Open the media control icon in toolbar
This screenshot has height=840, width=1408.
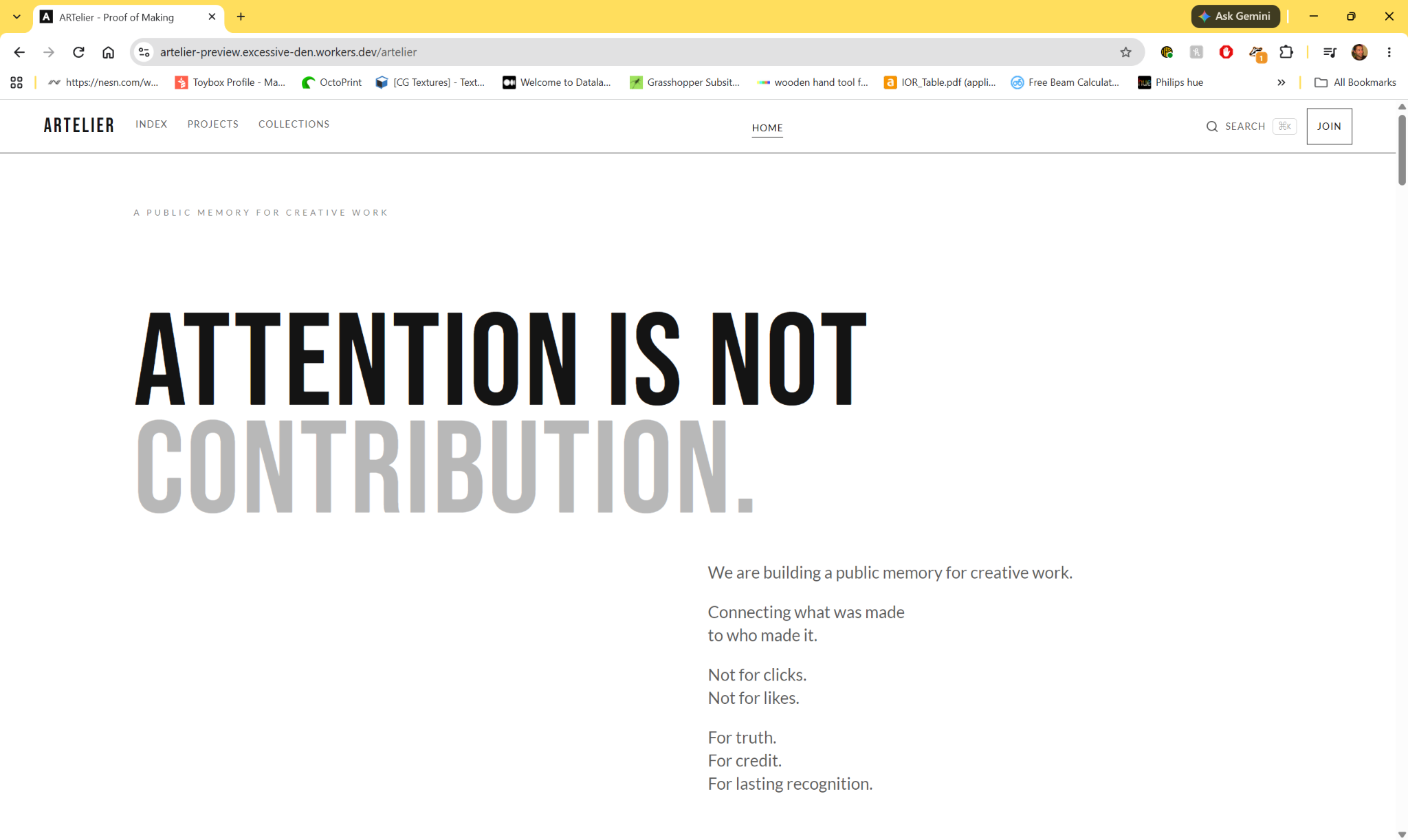pos(1329,52)
